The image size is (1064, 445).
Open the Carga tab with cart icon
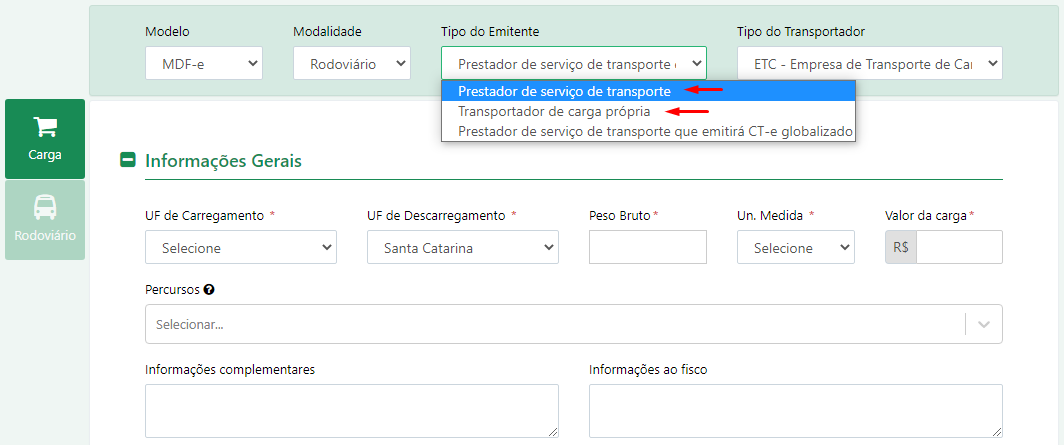pos(45,139)
